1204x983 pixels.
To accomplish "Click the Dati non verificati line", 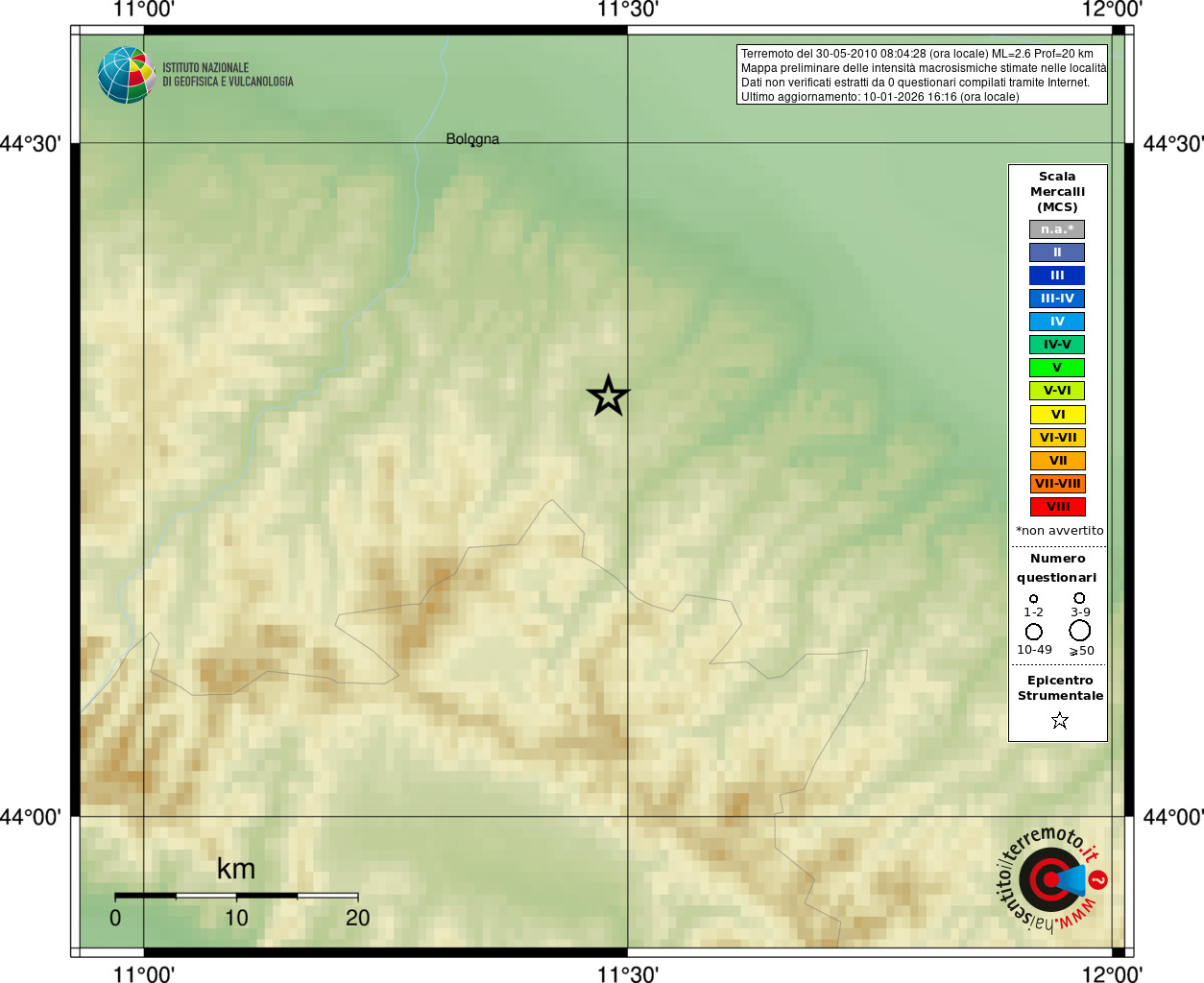I will 915,83.
